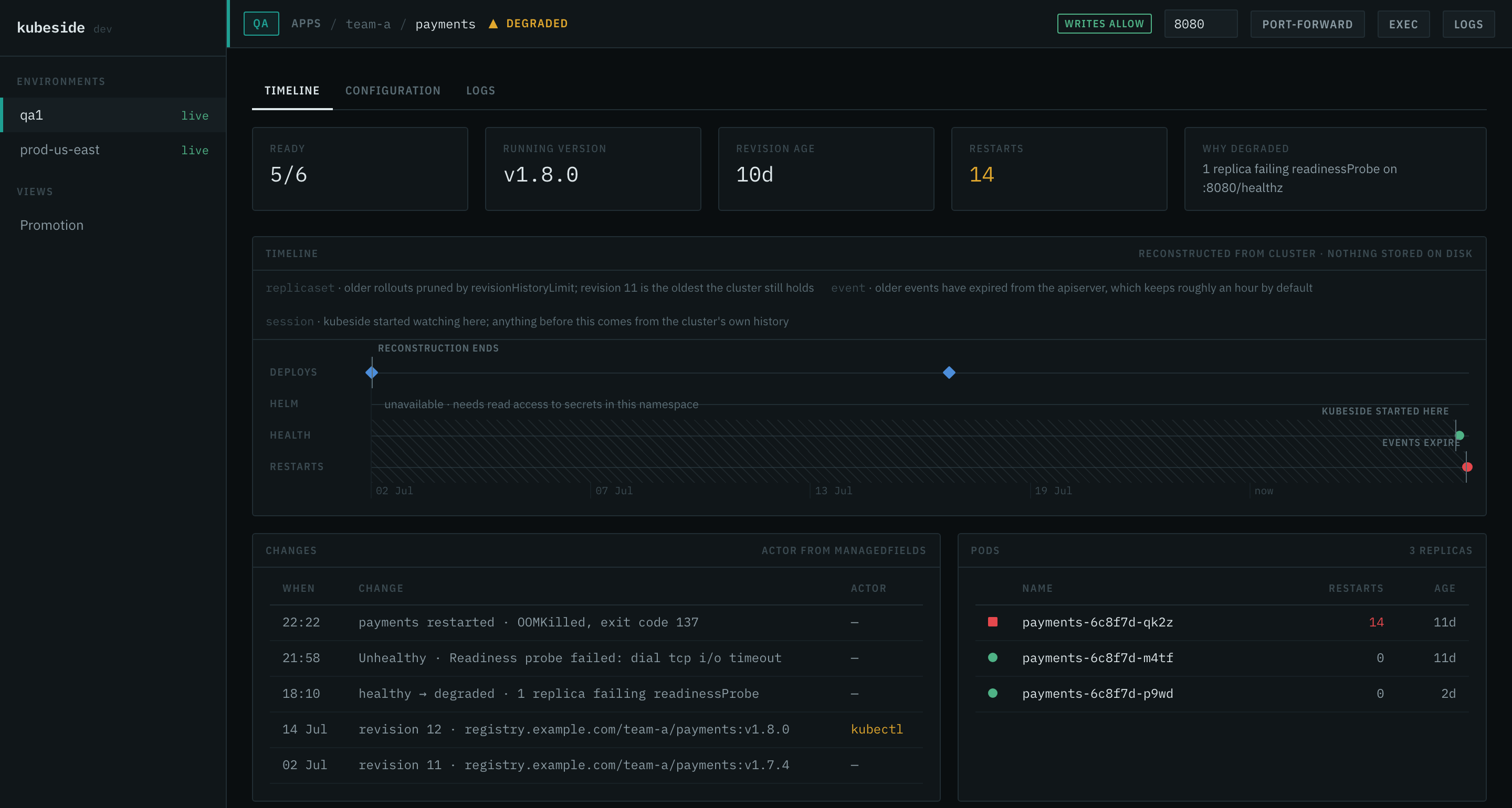1512x808 pixels.
Task: Click the DEGRADED warning triangle icon
Action: coord(493,24)
